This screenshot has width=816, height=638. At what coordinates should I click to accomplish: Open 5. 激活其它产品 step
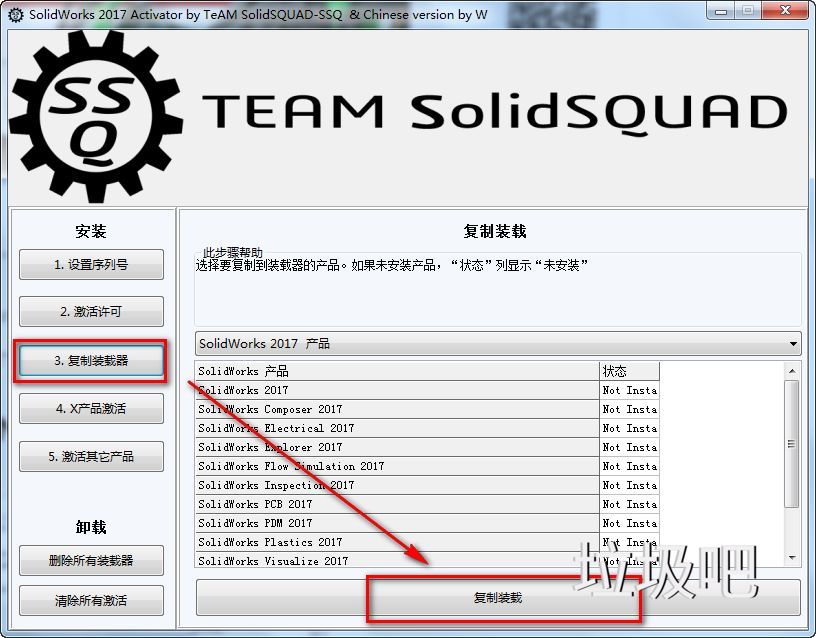coord(91,456)
